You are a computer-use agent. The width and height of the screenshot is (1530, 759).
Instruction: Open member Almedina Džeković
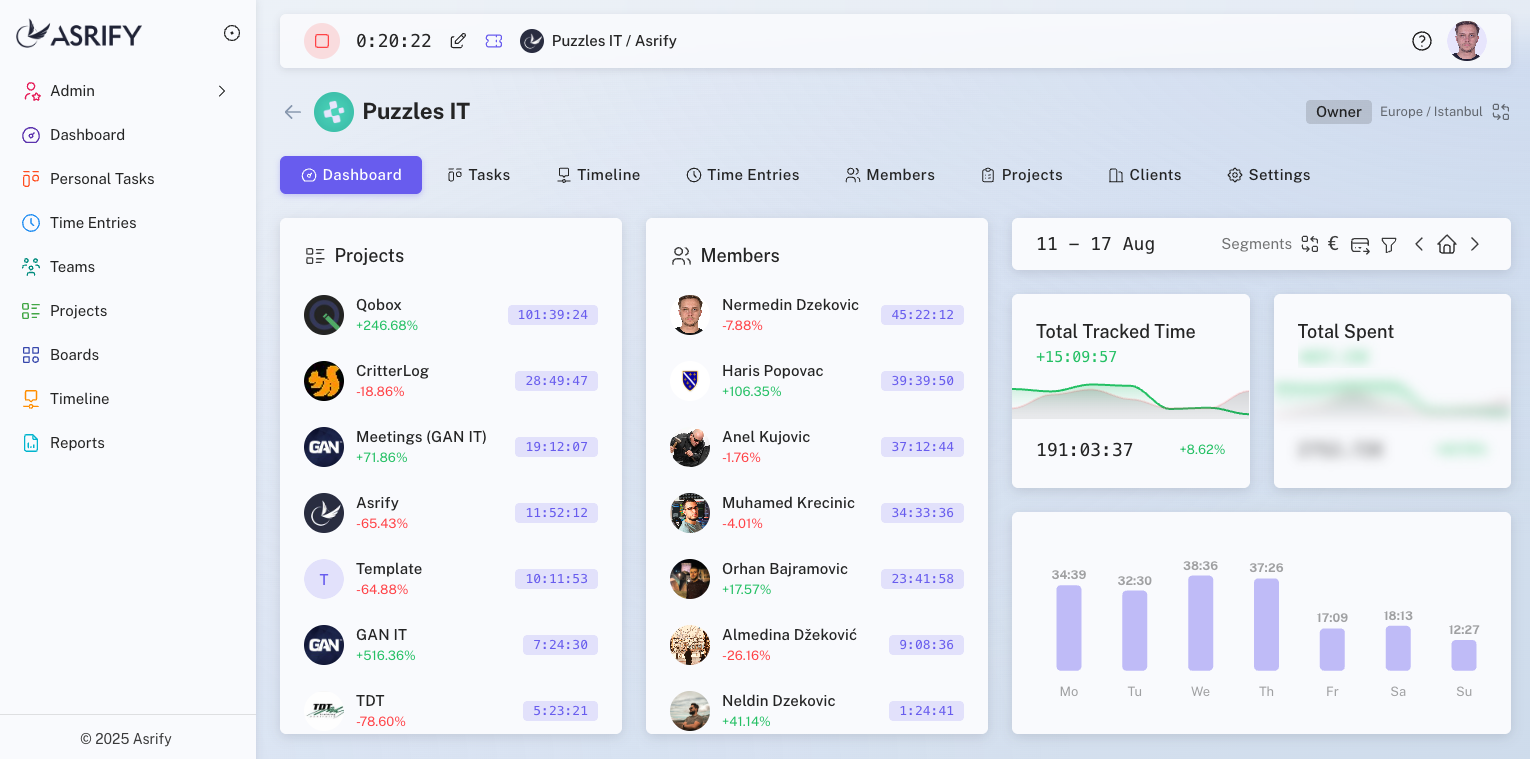tap(817, 645)
